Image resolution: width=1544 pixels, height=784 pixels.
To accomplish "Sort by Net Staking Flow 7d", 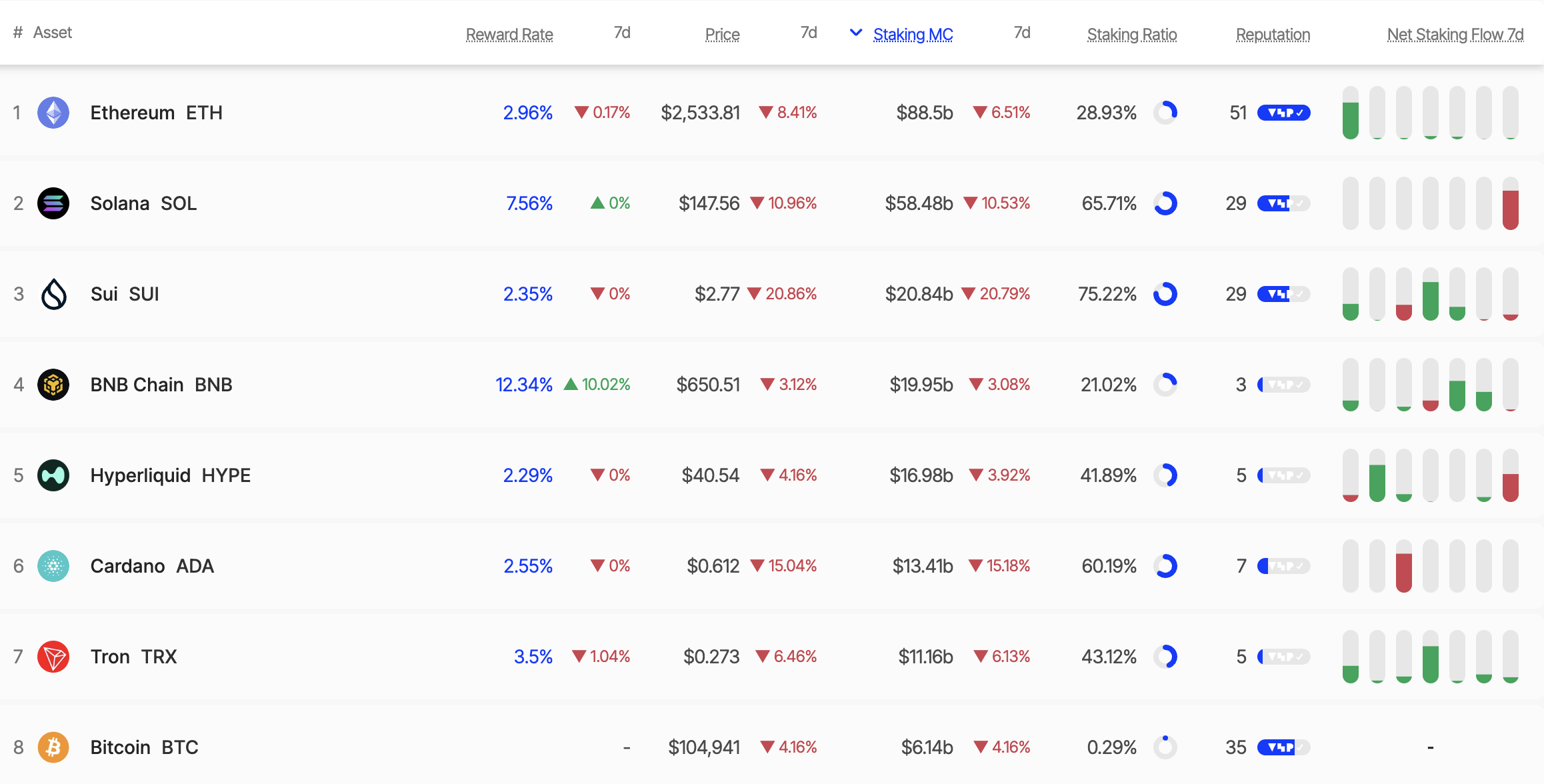I will [x=1455, y=33].
